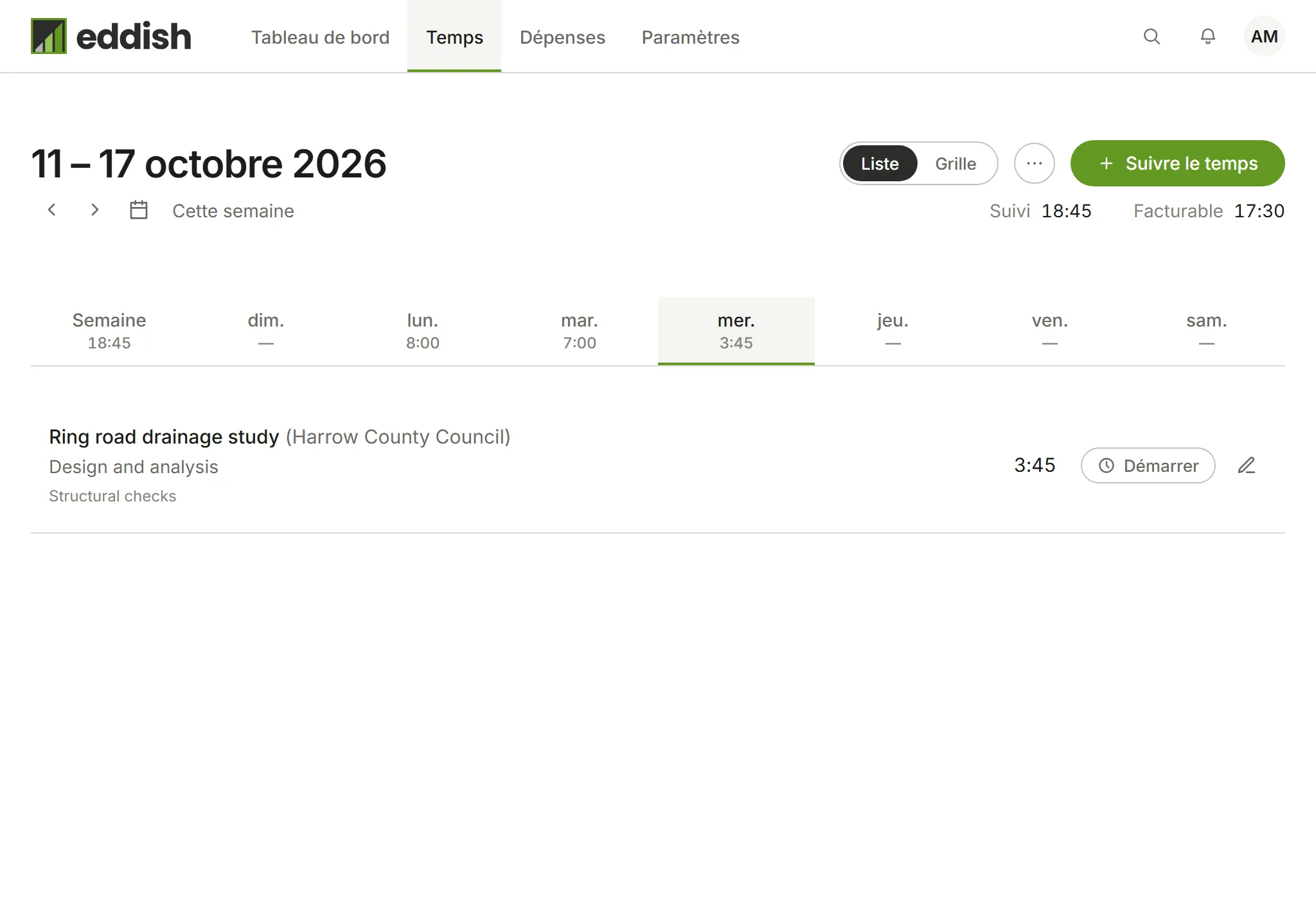Click the Ring road drainage study title
Viewport: 1316px width, 900px height.
point(164,437)
